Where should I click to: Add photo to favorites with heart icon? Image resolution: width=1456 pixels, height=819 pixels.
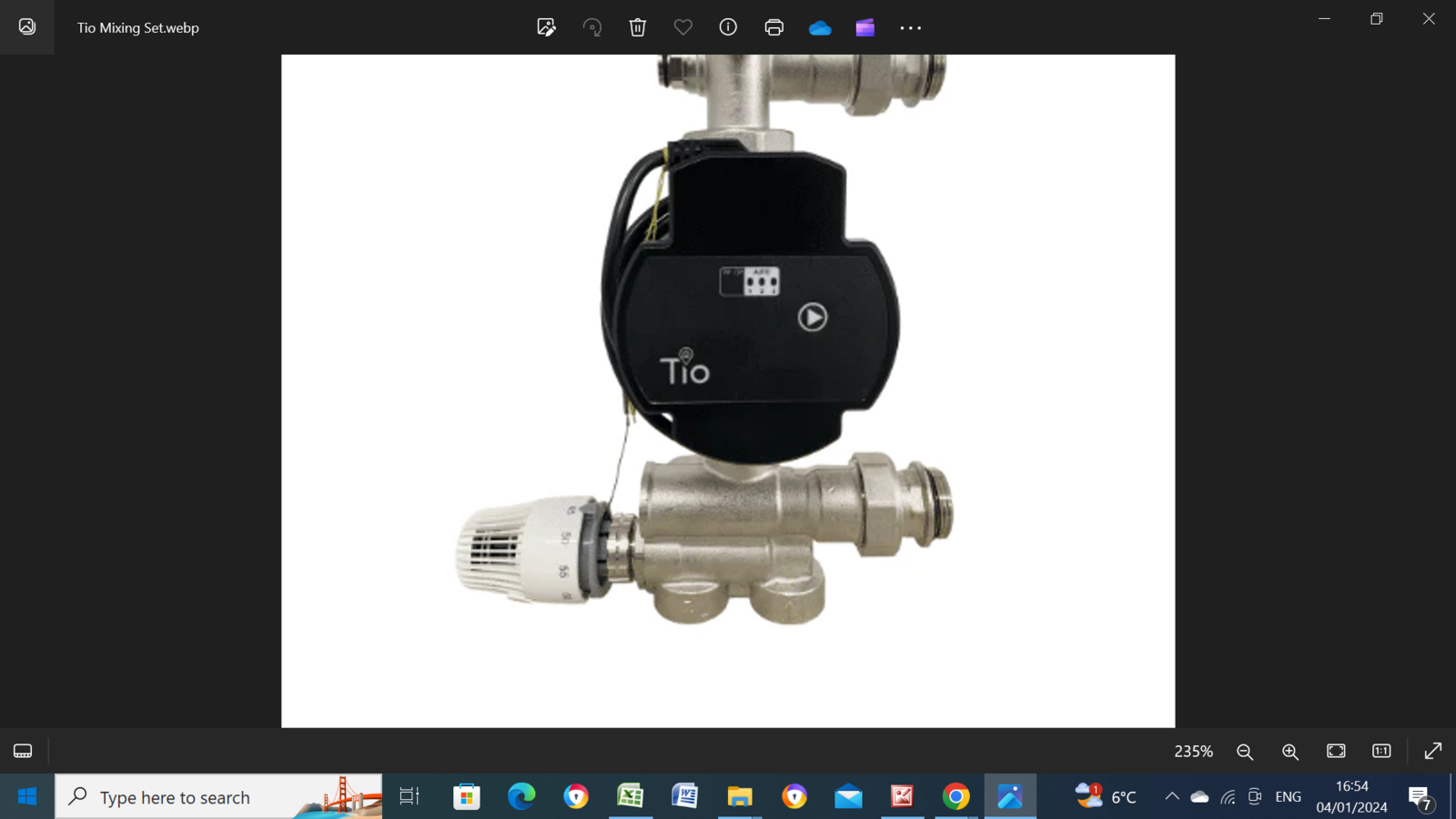click(683, 27)
